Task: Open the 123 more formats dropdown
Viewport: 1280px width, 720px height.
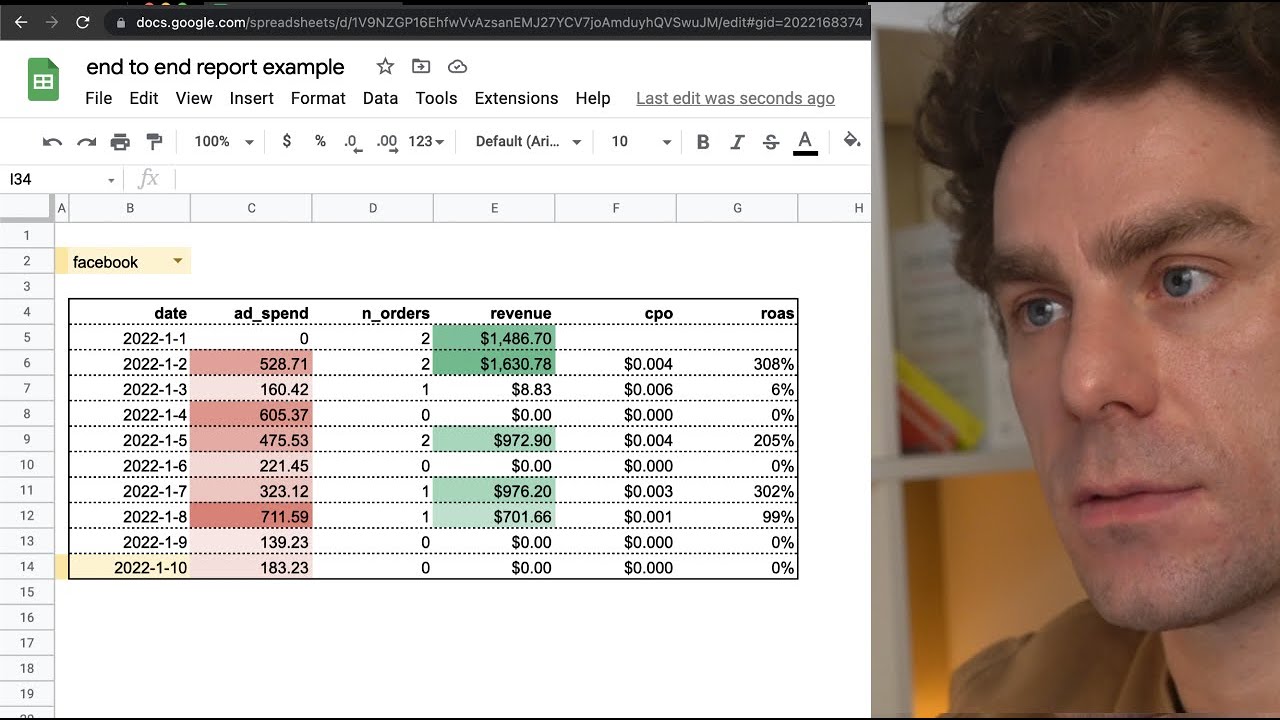Action: pos(426,142)
